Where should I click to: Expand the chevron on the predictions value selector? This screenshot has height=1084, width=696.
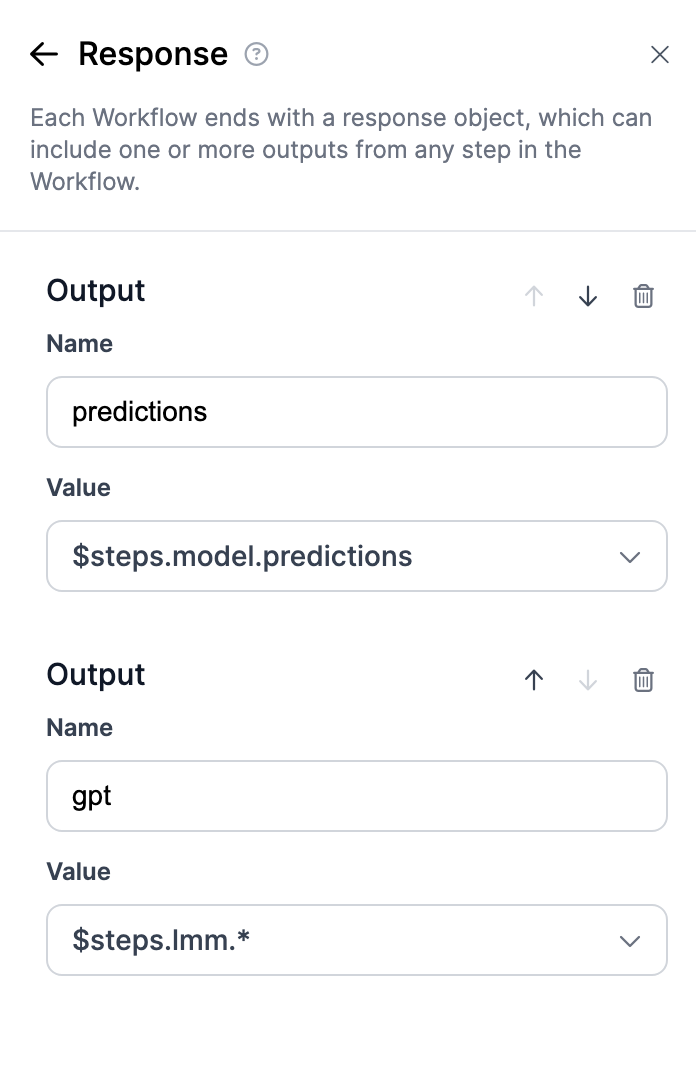(630, 557)
